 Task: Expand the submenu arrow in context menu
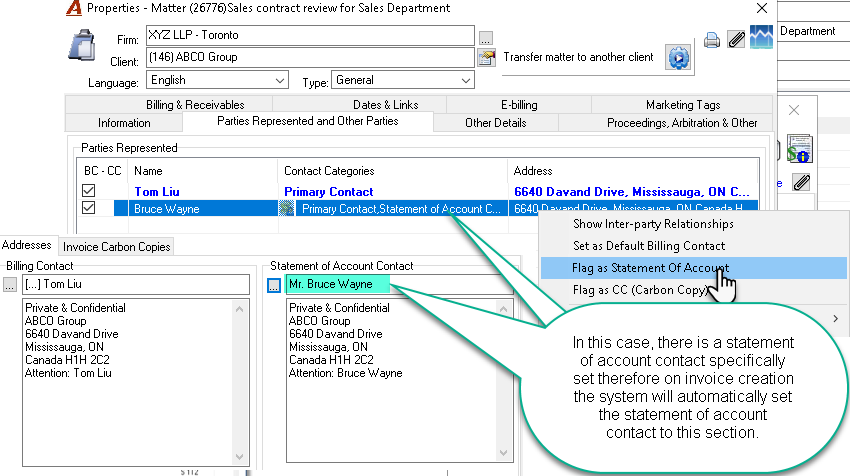click(x=835, y=319)
